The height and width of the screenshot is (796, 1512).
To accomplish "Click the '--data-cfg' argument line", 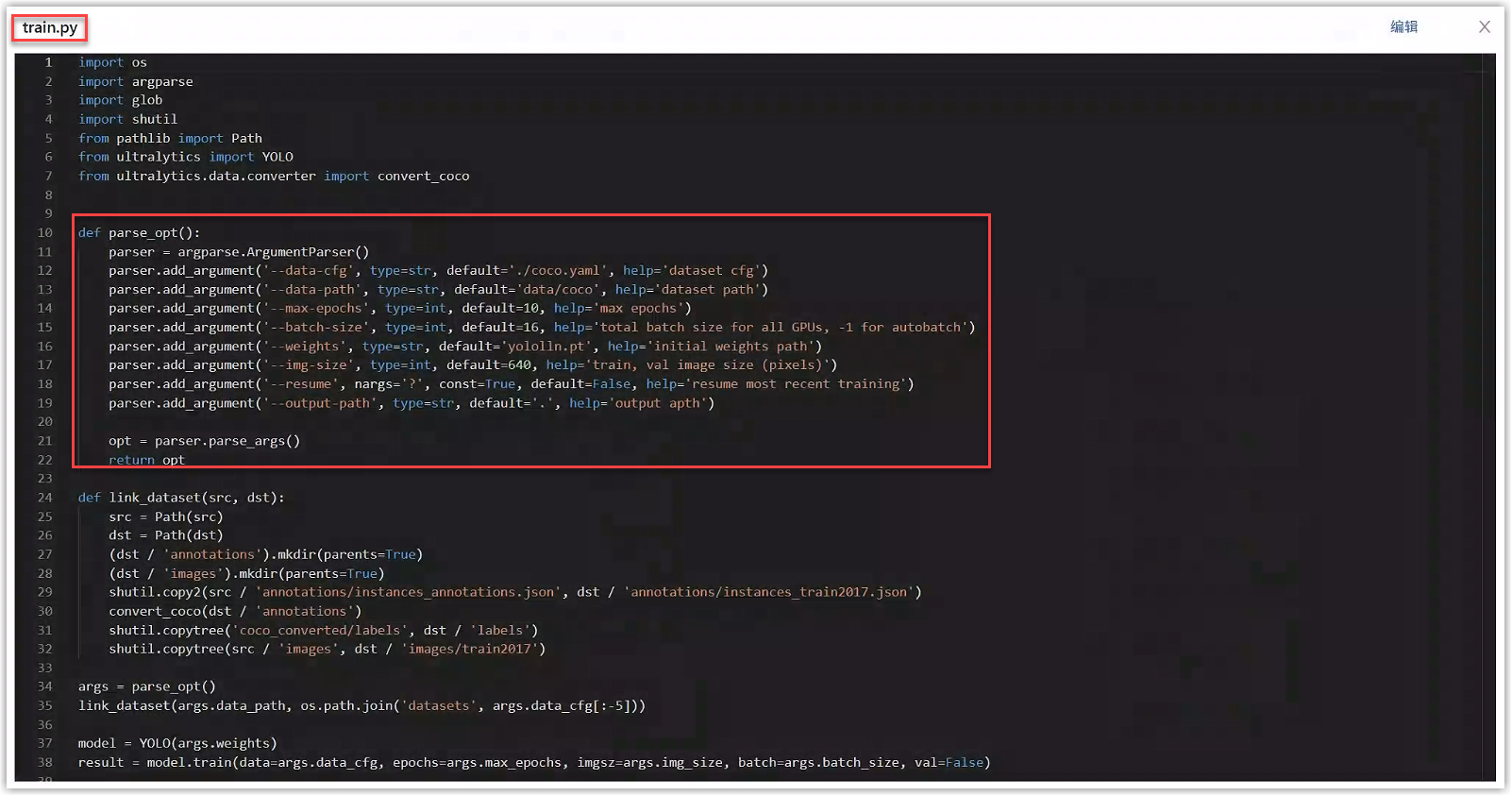I will [x=439, y=270].
